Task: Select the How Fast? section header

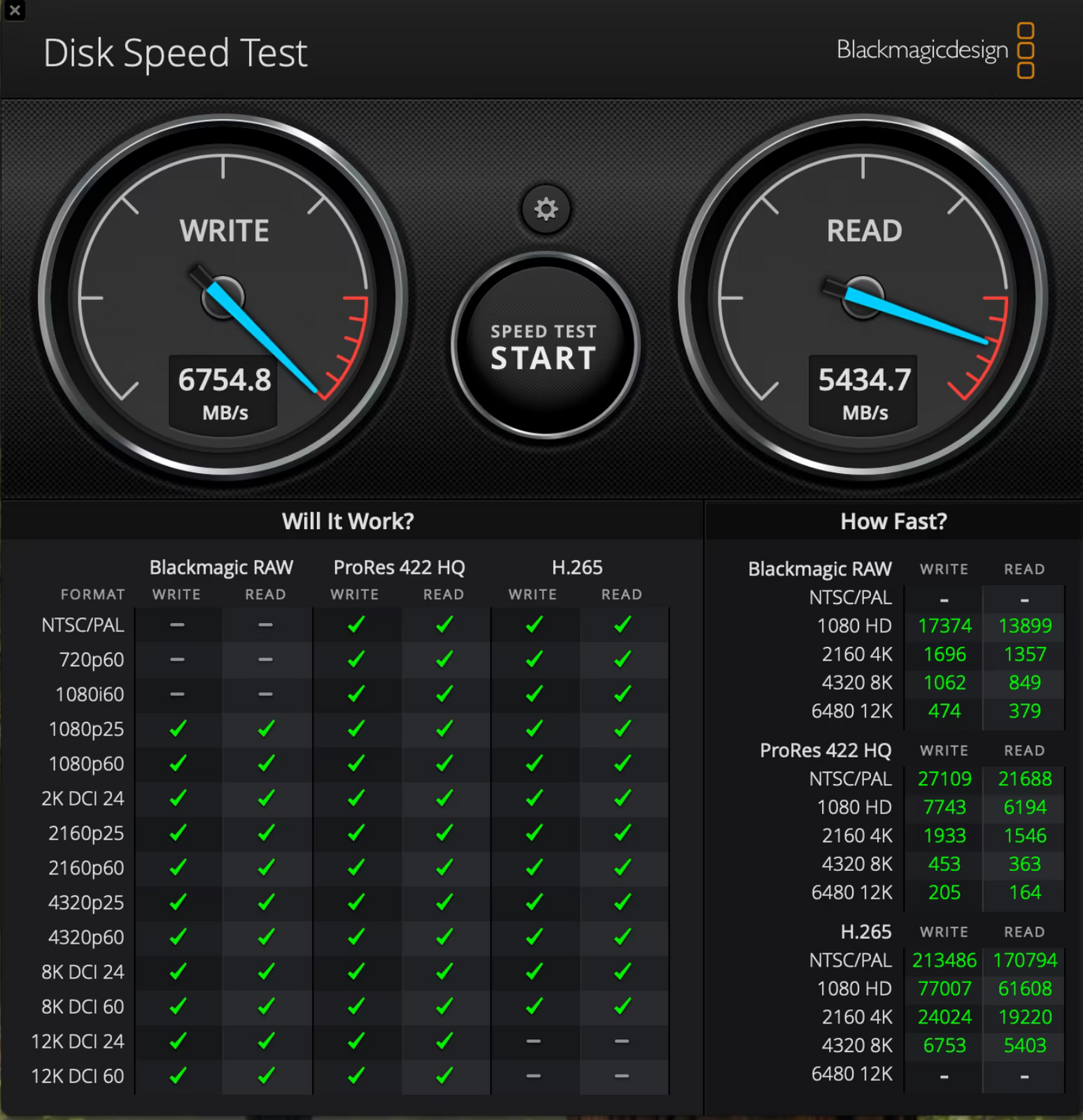Action: point(893,521)
